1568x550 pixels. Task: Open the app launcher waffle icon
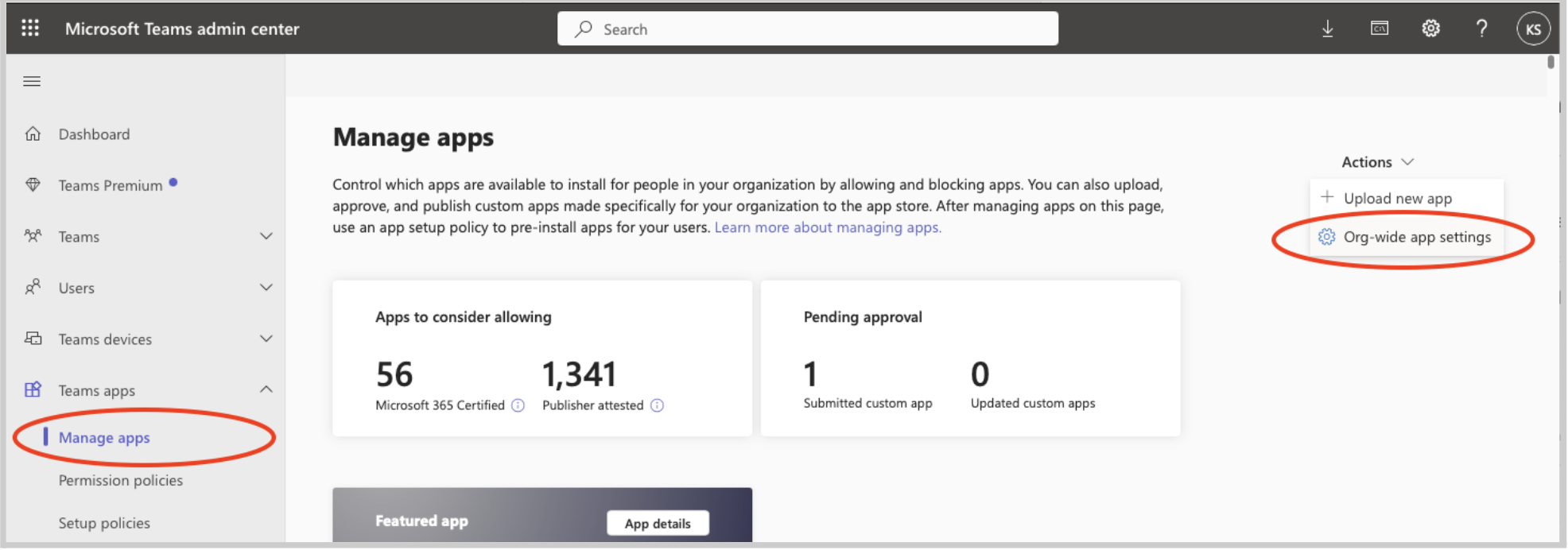(30, 29)
